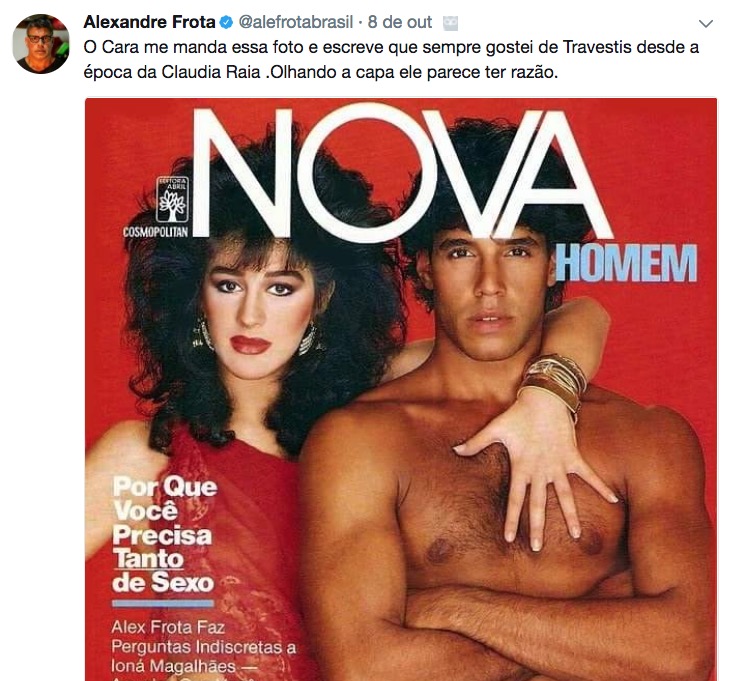Click the owl icon beside the tweet date
Viewport: 731px width, 681px height.
(450, 23)
